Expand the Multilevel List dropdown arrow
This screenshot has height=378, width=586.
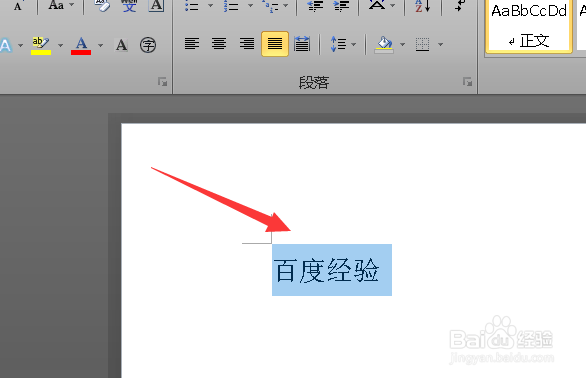[286, 5]
